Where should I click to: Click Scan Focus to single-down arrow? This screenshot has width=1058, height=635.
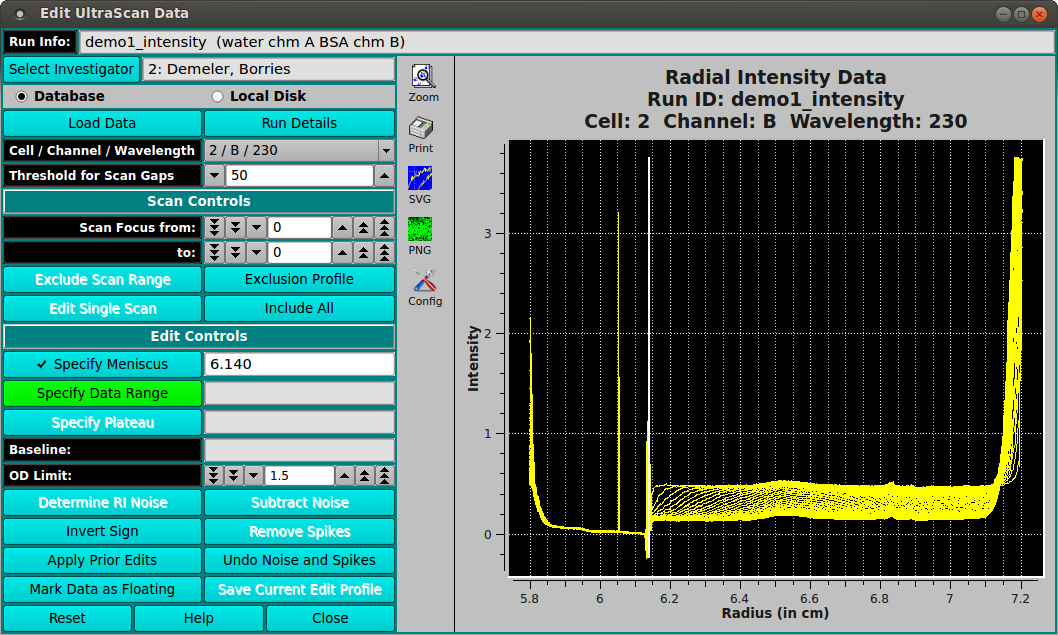pos(256,252)
